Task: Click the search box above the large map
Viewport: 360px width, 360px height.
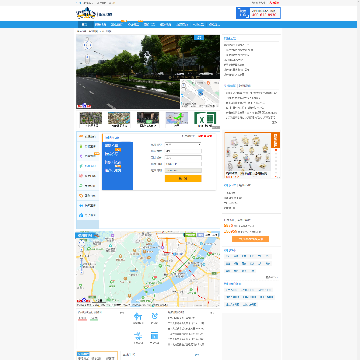Action: [171, 235]
